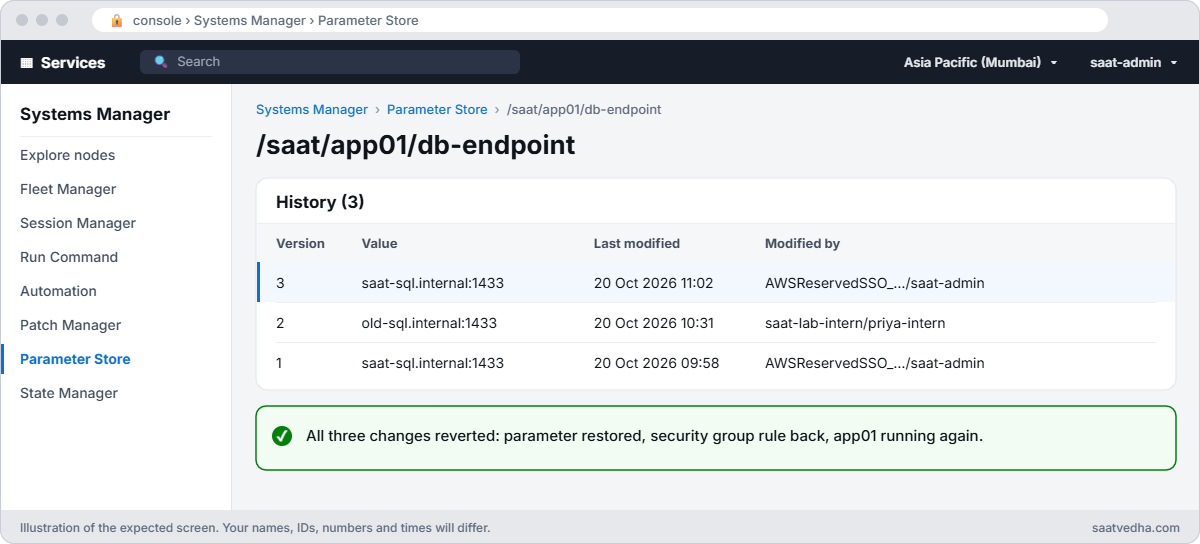The height and width of the screenshot is (544, 1200).
Task: Open the Asia Pacific (Mumbai) region dropdown
Action: (x=980, y=62)
